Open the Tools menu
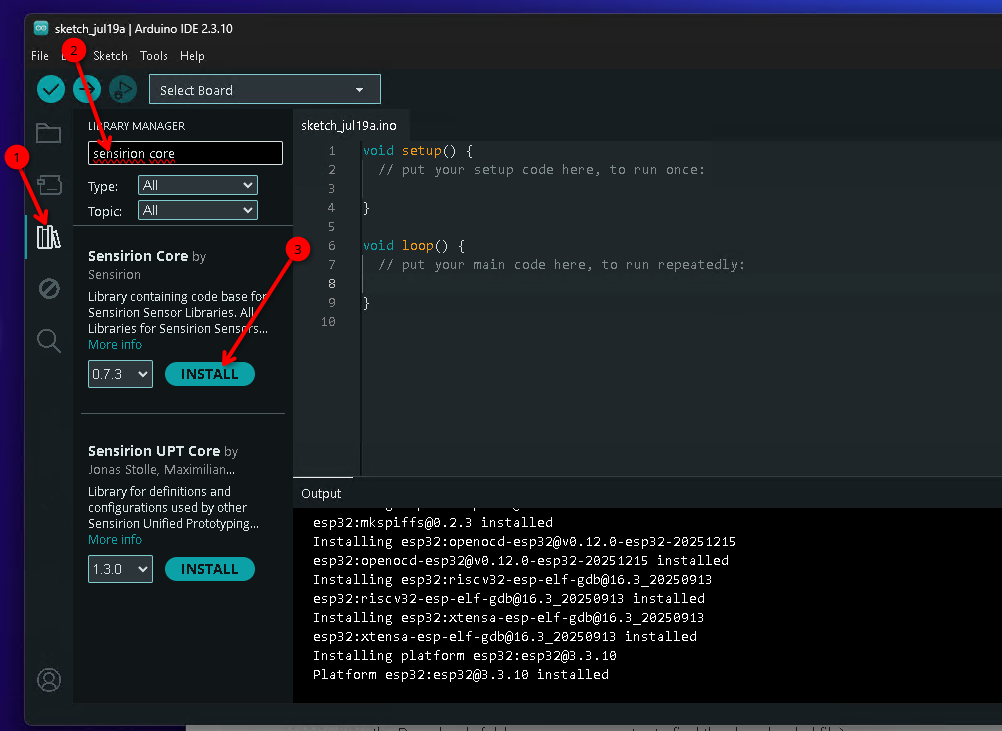The width and height of the screenshot is (1002, 731). 153,56
